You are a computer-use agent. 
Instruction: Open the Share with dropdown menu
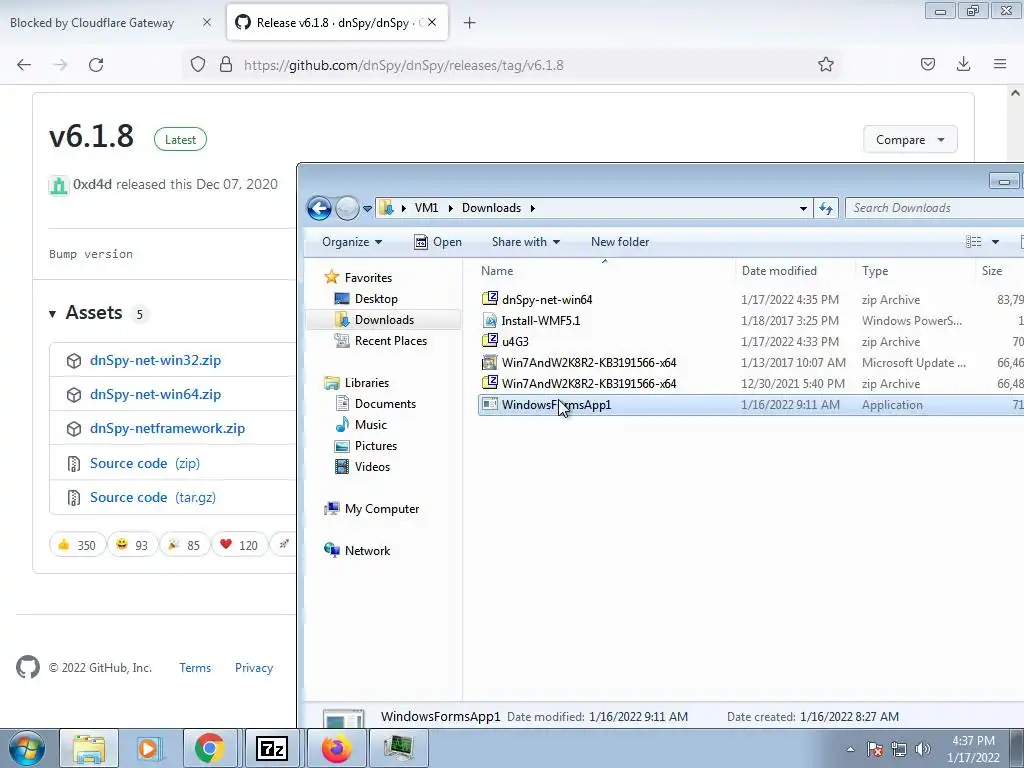pyautogui.click(x=526, y=242)
